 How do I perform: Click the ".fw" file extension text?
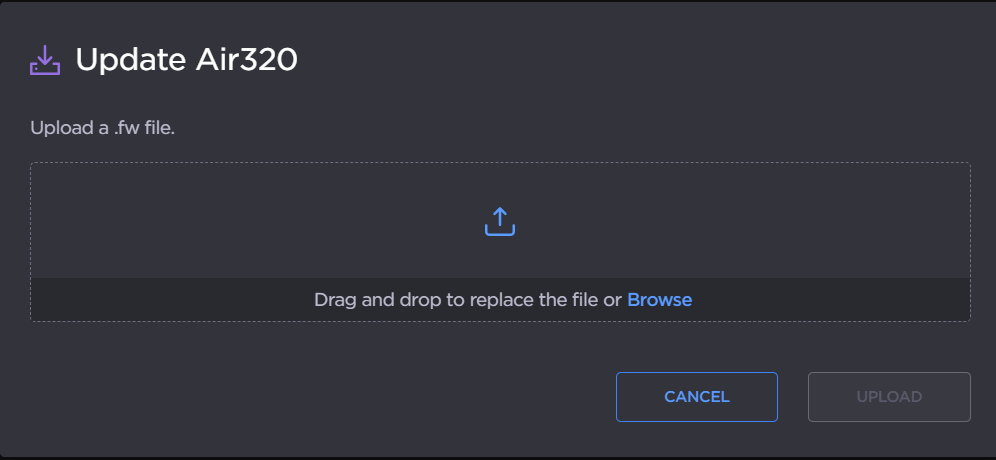pyautogui.click(x=128, y=129)
